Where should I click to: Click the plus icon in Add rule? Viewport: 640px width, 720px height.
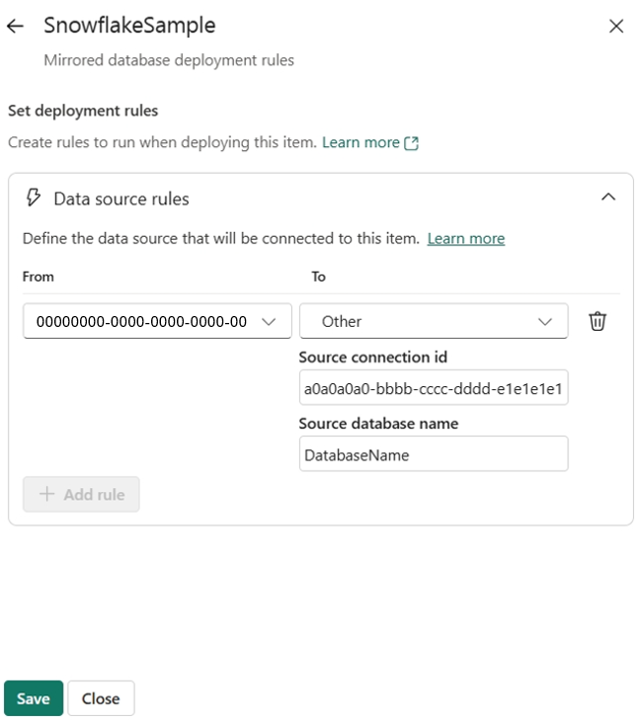(x=46, y=494)
